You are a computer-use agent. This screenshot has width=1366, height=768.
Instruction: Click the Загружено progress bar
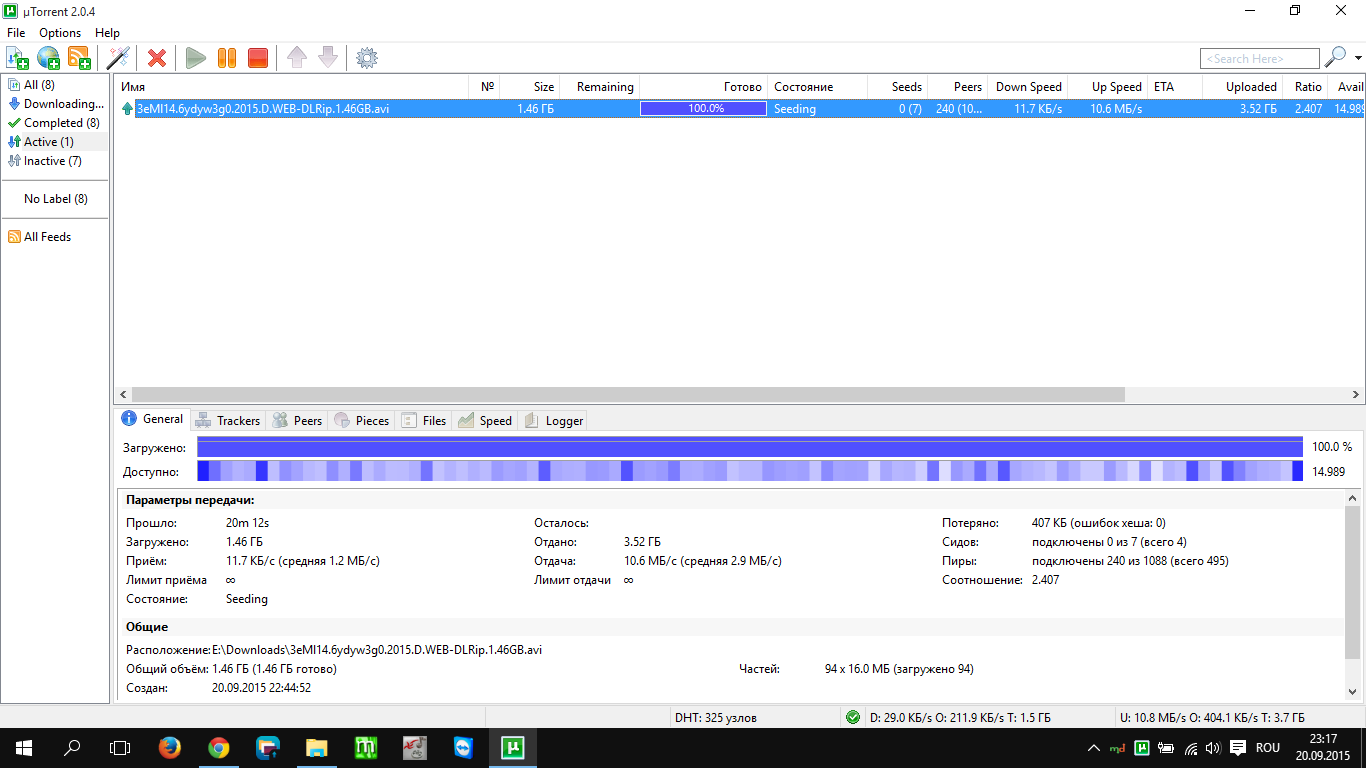click(x=750, y=447)
